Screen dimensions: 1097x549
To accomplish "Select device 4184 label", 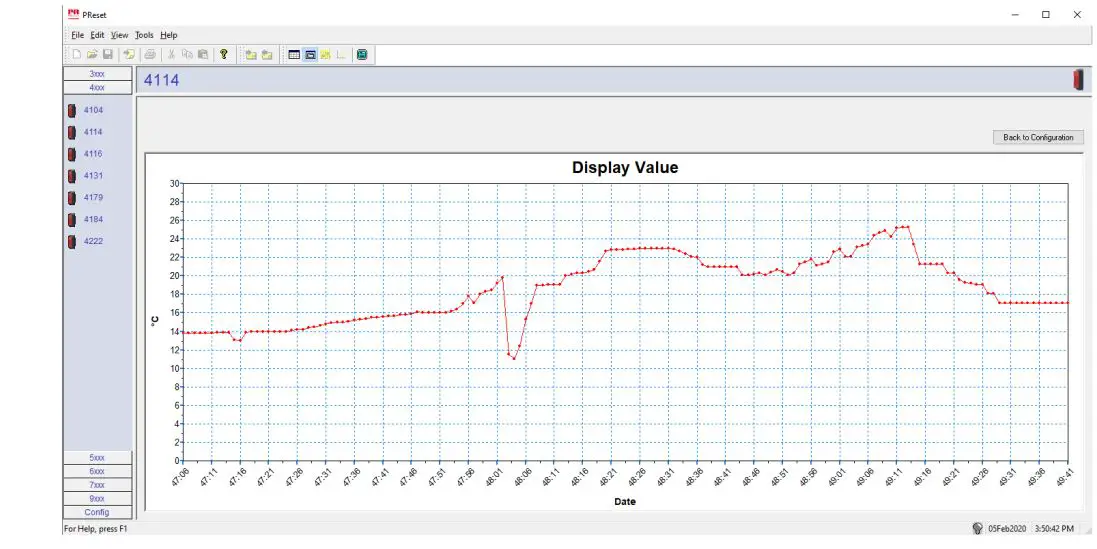I will point(93,220).
